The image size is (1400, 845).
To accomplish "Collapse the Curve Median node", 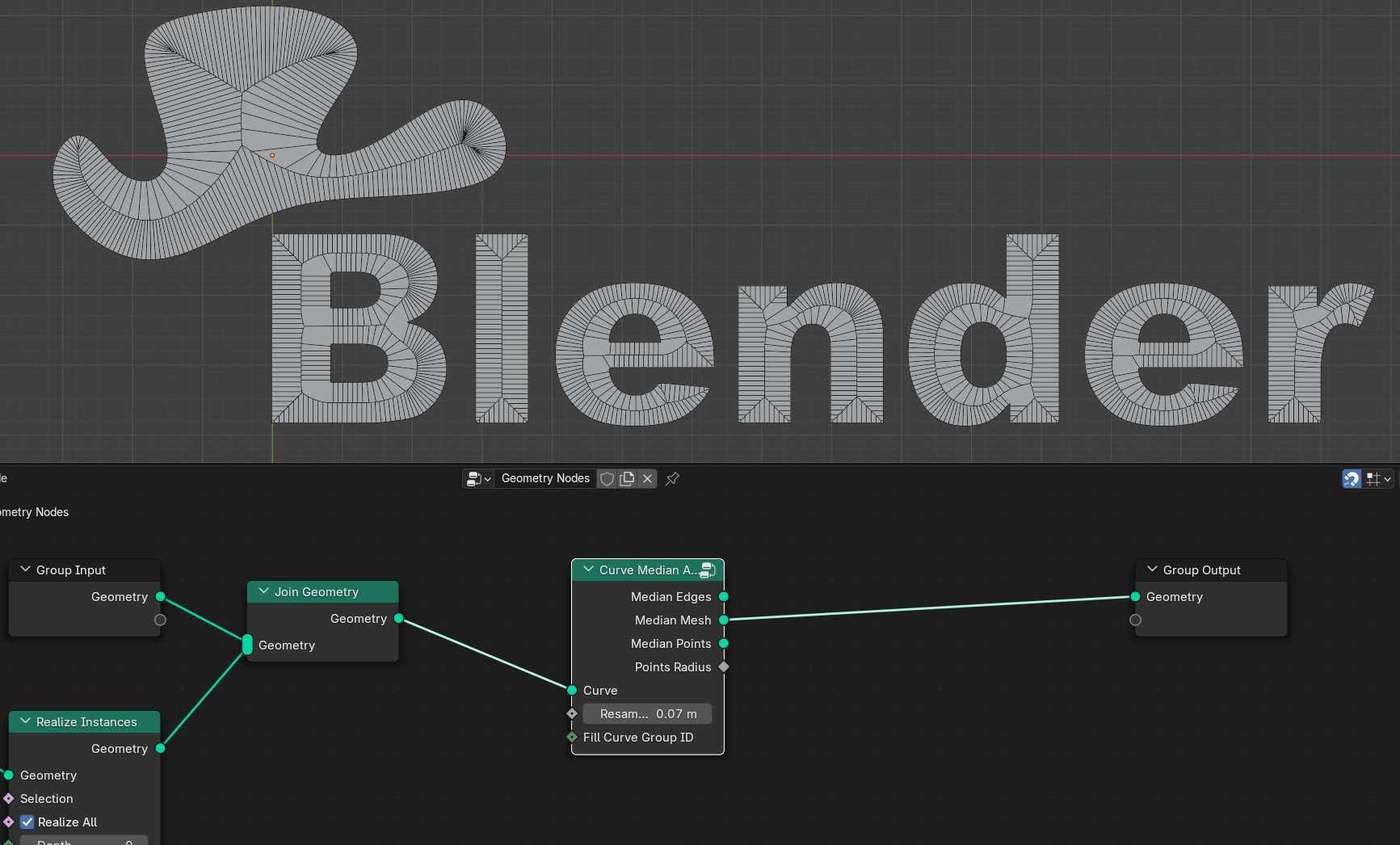I will 588,570.
